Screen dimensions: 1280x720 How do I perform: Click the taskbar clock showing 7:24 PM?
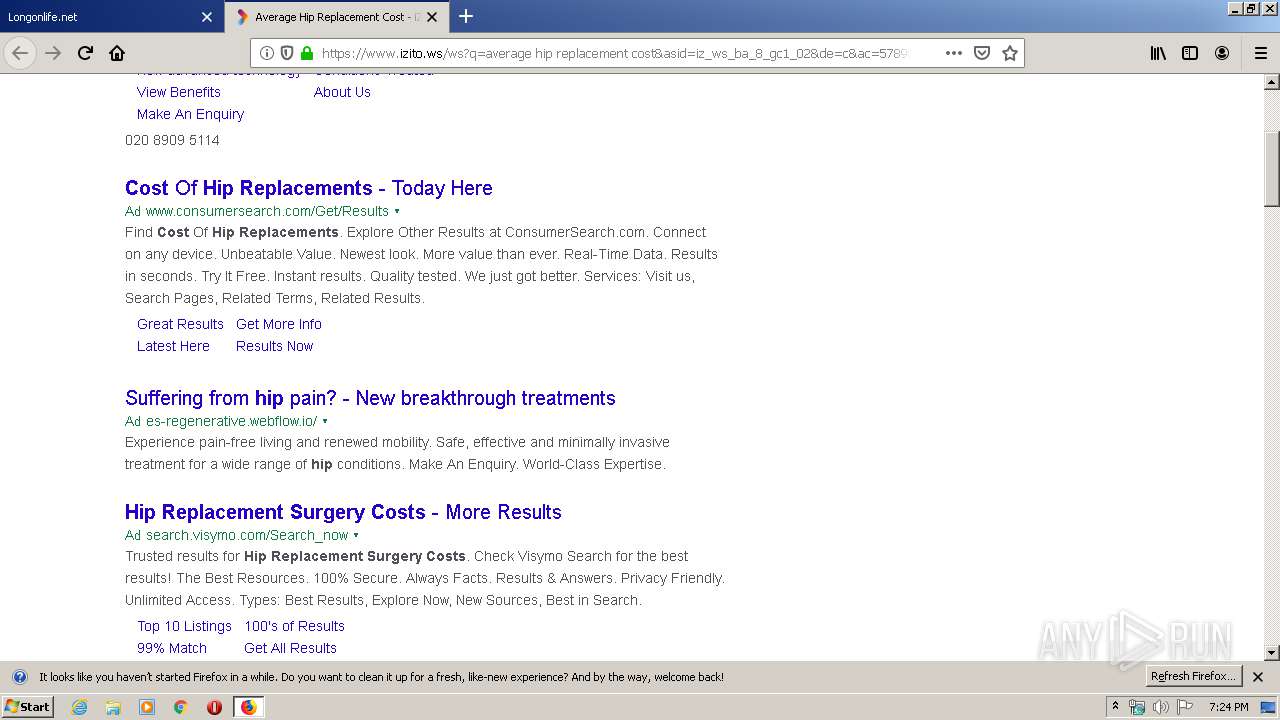coord(1228,707)
